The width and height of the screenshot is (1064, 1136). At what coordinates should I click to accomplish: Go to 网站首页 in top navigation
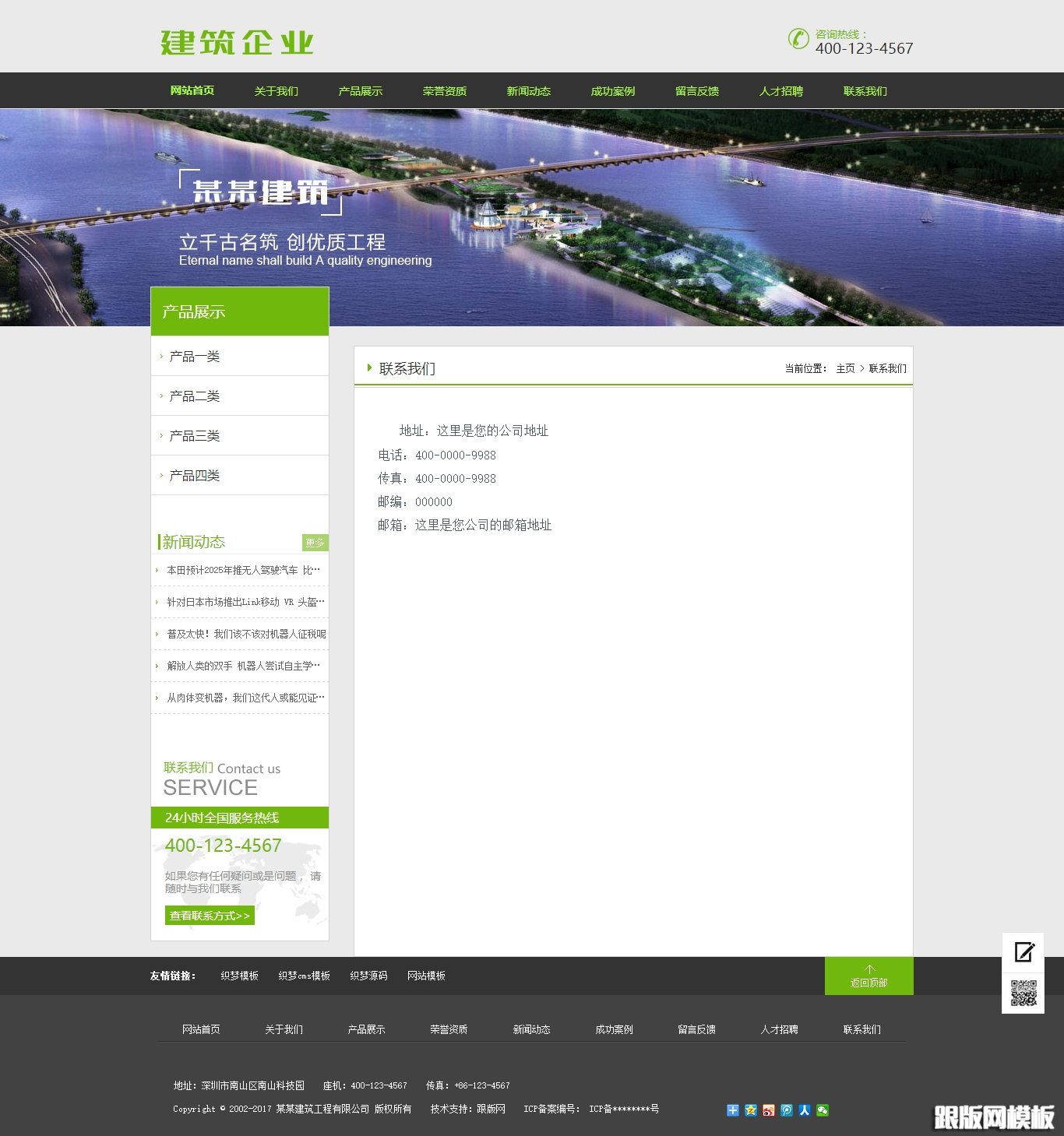pos(192,91)
